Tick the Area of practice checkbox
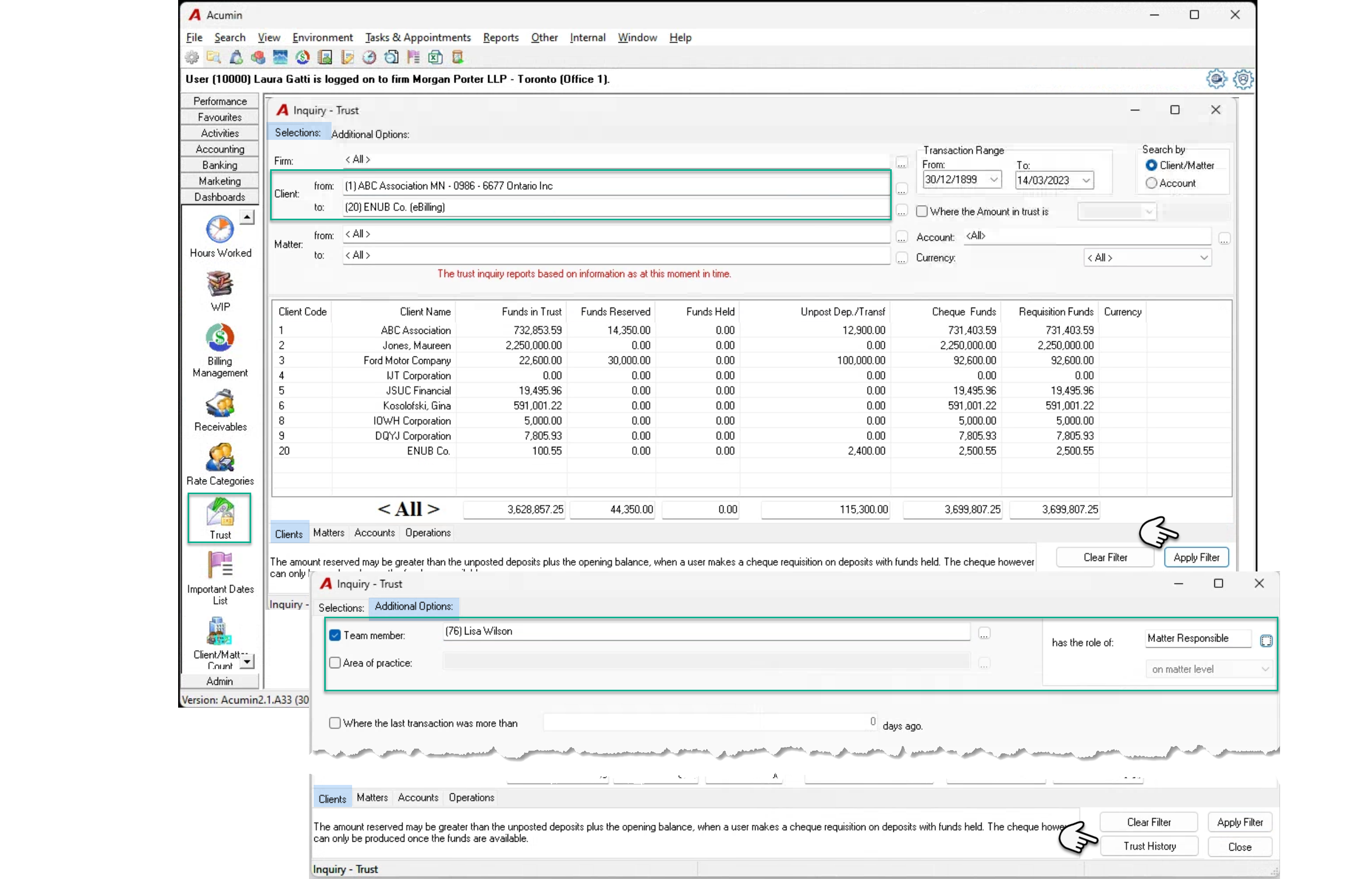Viewport: 1372px width, 879px height. [x=335, y=663]
